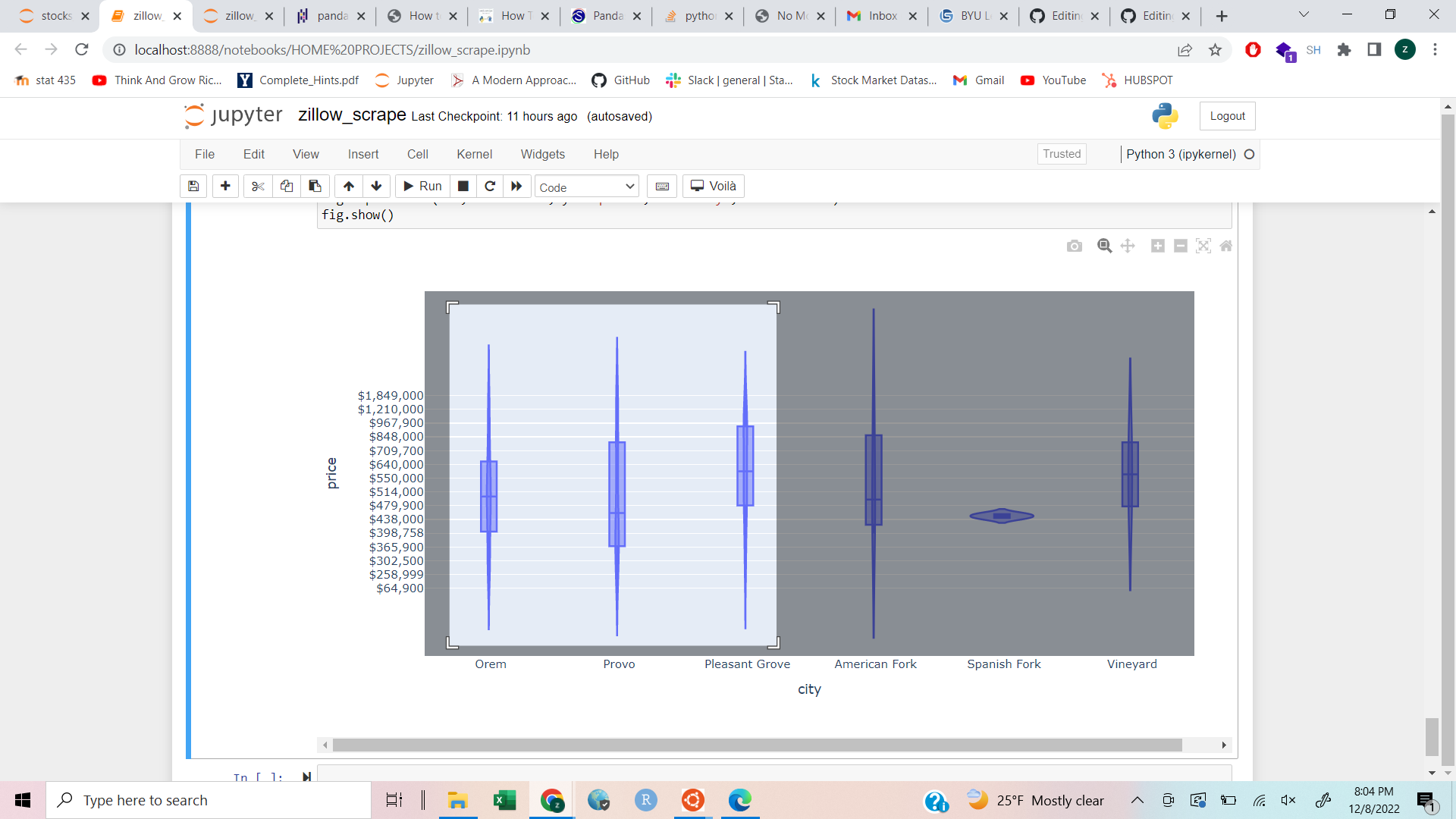1456x819 pixels.
Task: Click the Plotly autoscale icon
Action: (x=1203, y=246)
